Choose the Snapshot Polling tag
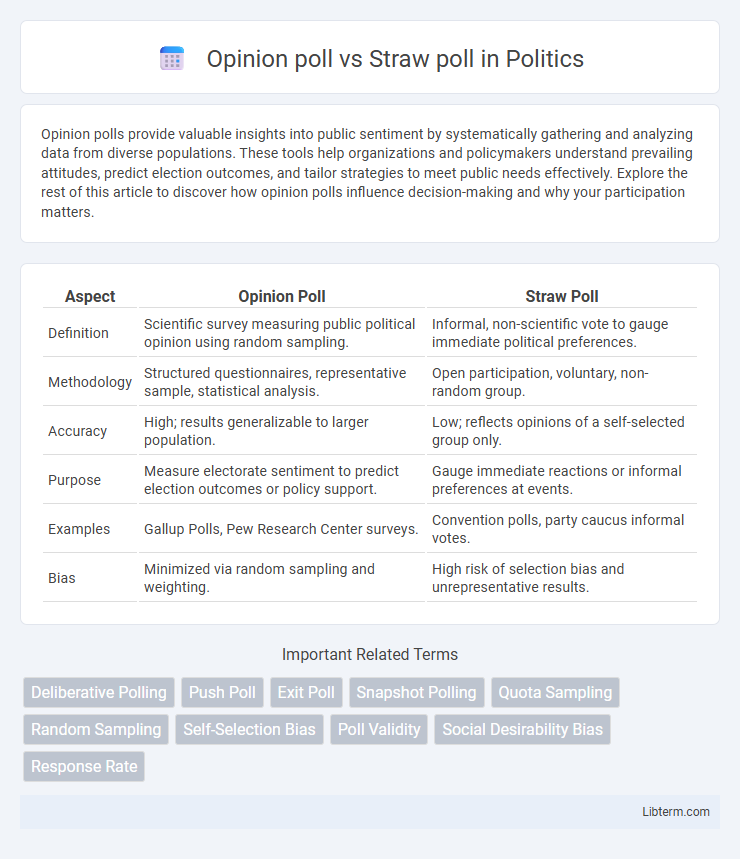Screen dimensions: 740x859 coord(416,692)
